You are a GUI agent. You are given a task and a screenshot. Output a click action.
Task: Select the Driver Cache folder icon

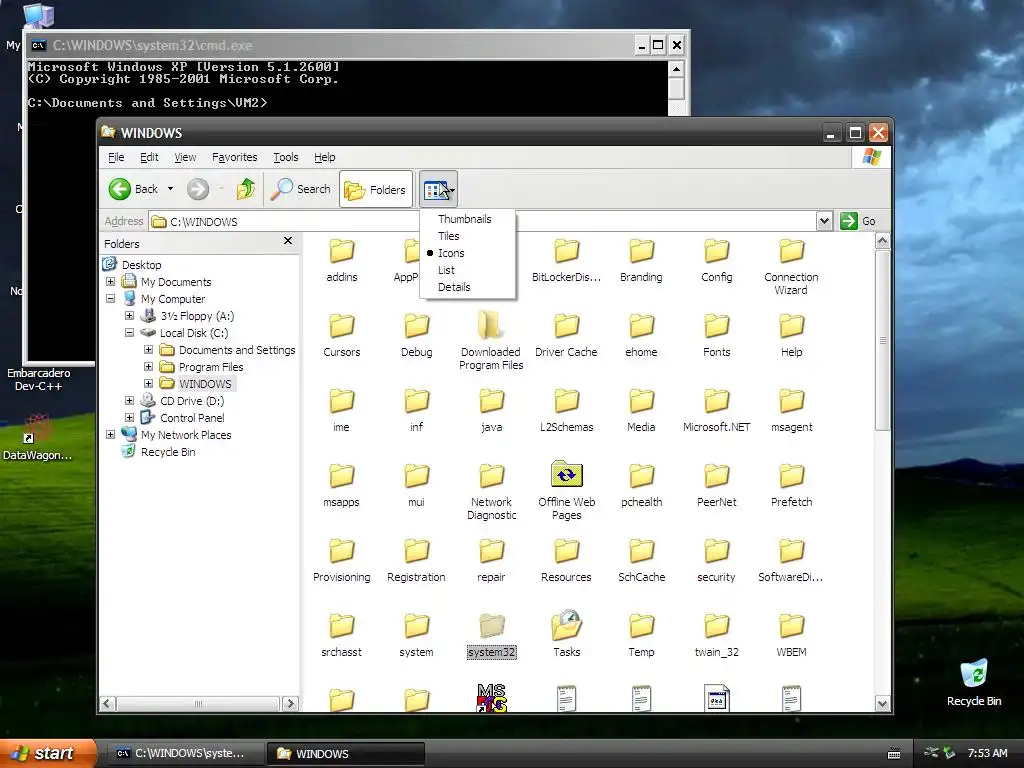(x=566, y=327)
